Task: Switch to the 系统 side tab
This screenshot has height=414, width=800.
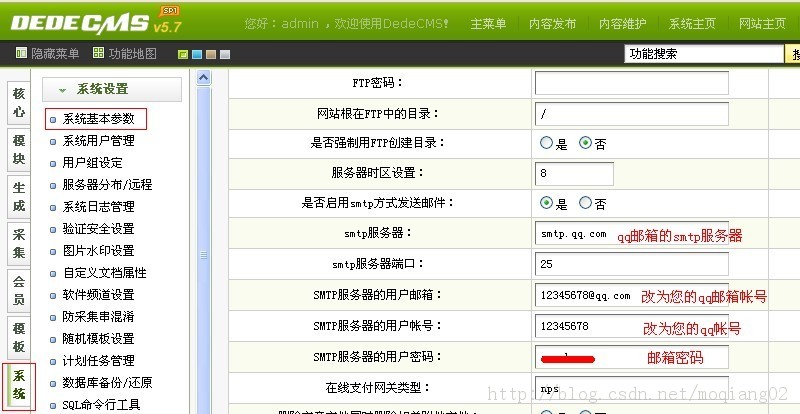Action: point(19,385)
